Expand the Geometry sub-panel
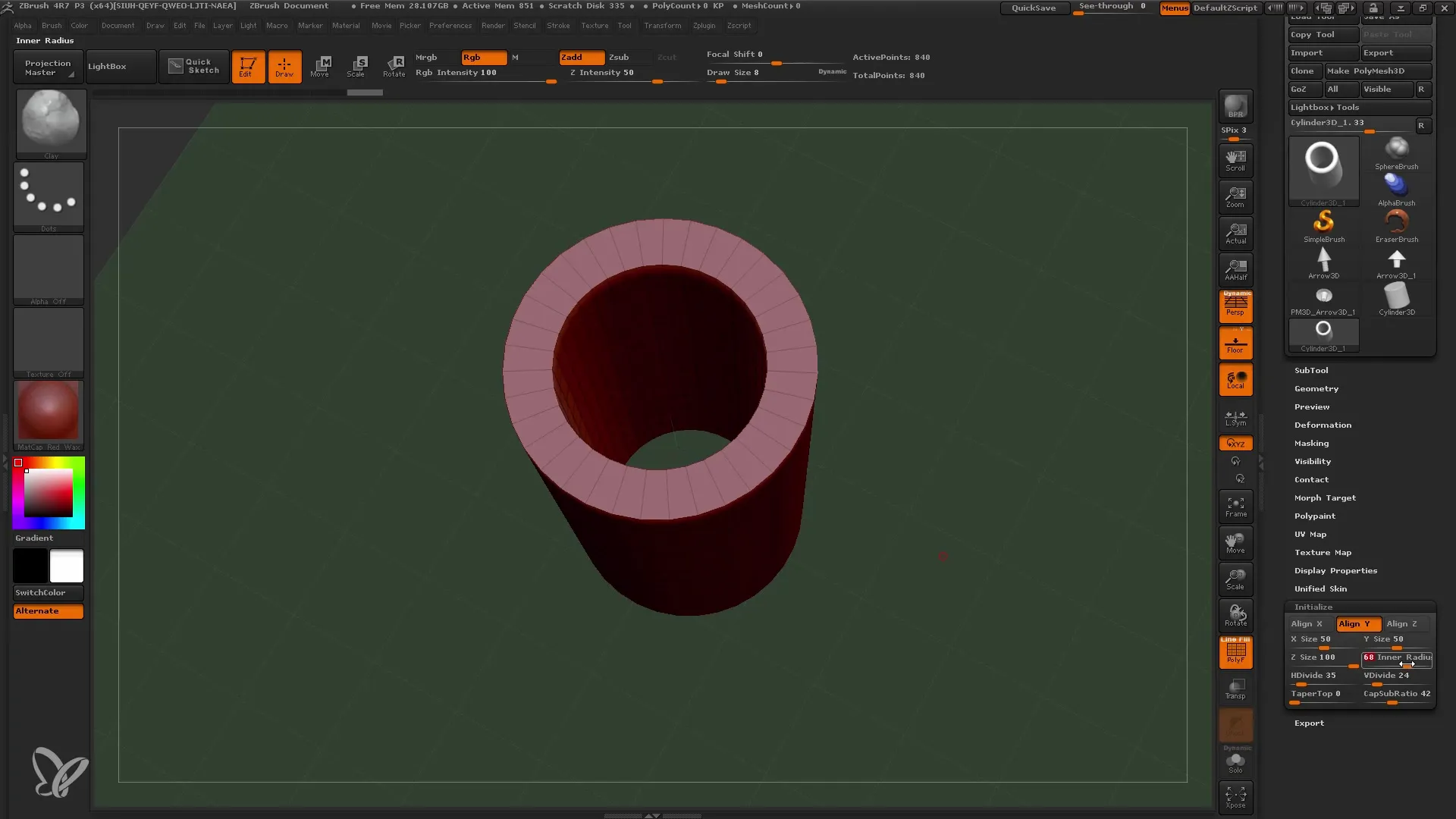 (x=1316, y=388)
